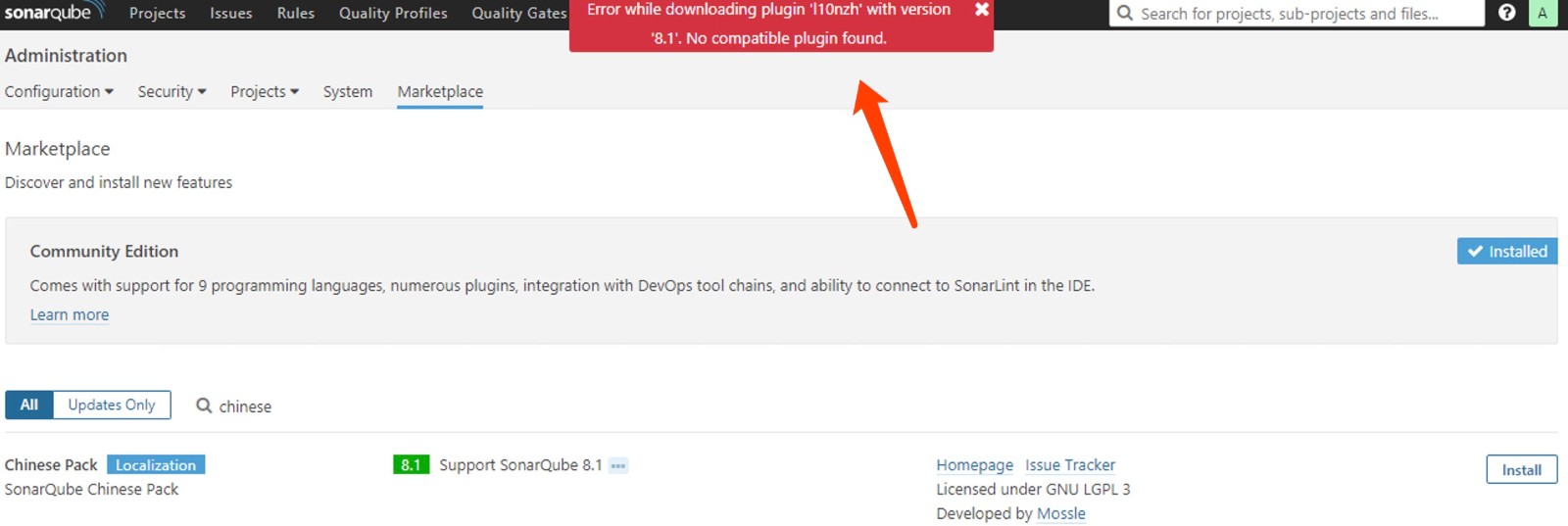Click the search magnifier in top bar
Image resolution: width=1568 pixels, height=526 pixels.
pos(1125,13)
